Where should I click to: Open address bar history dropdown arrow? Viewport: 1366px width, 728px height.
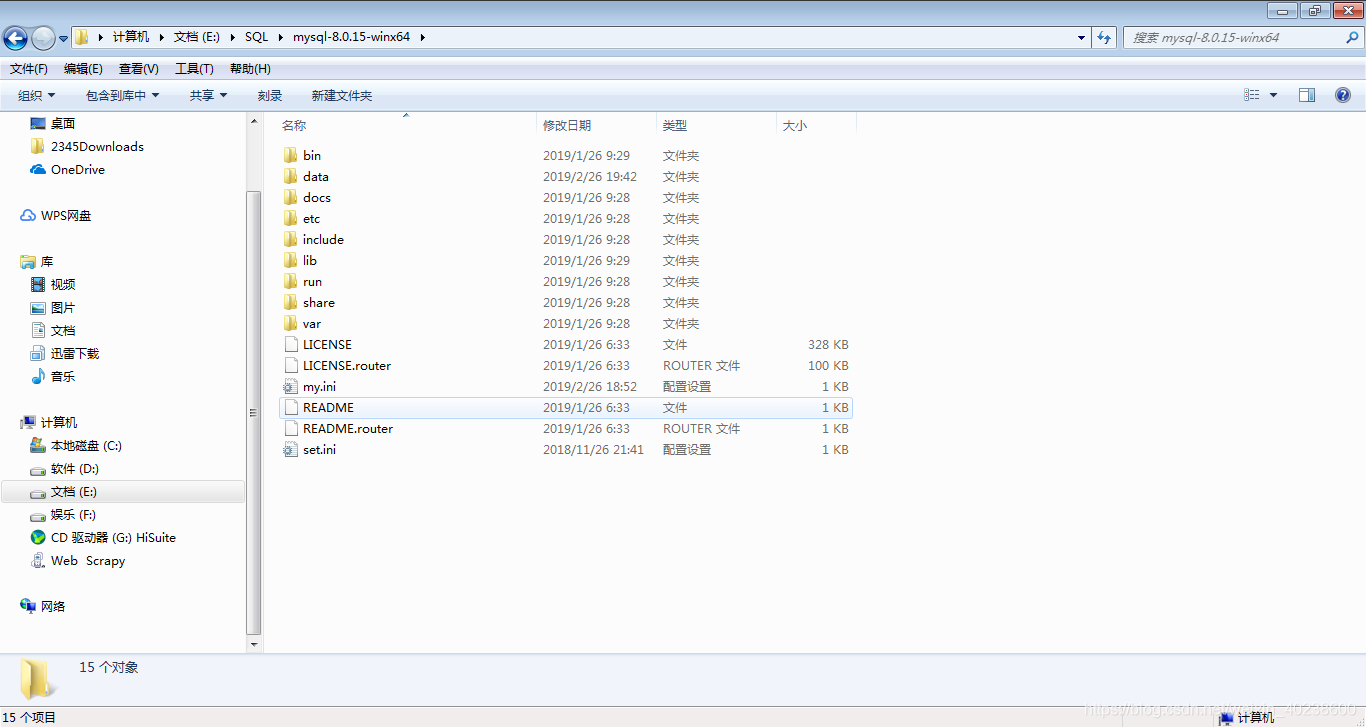point(1082,38)
